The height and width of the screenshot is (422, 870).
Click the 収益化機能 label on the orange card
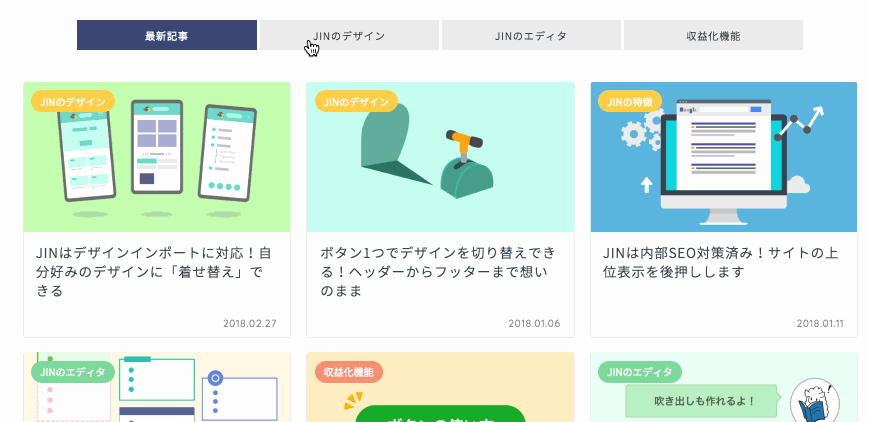click(349, 372)
